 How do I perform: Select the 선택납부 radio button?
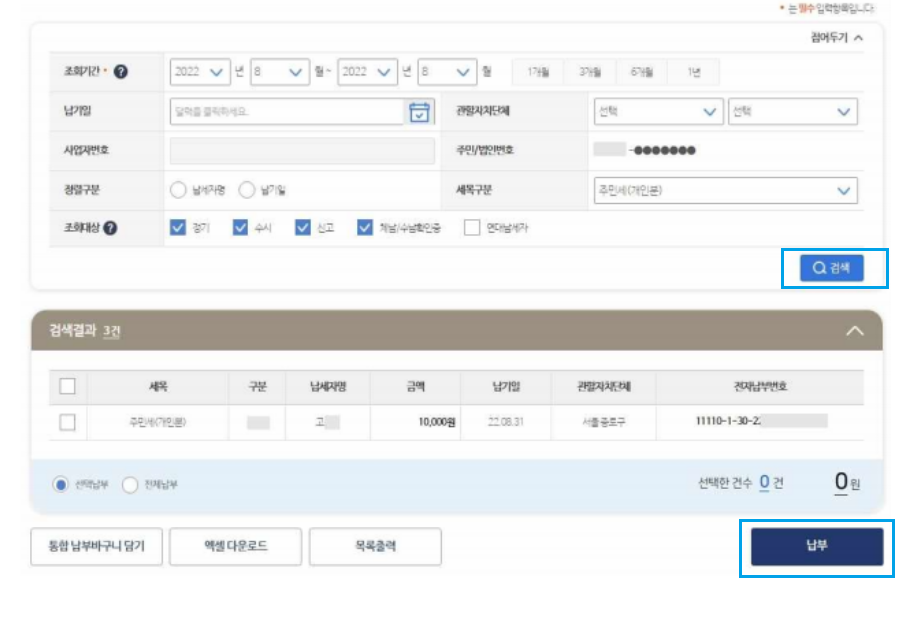point(60,485)
